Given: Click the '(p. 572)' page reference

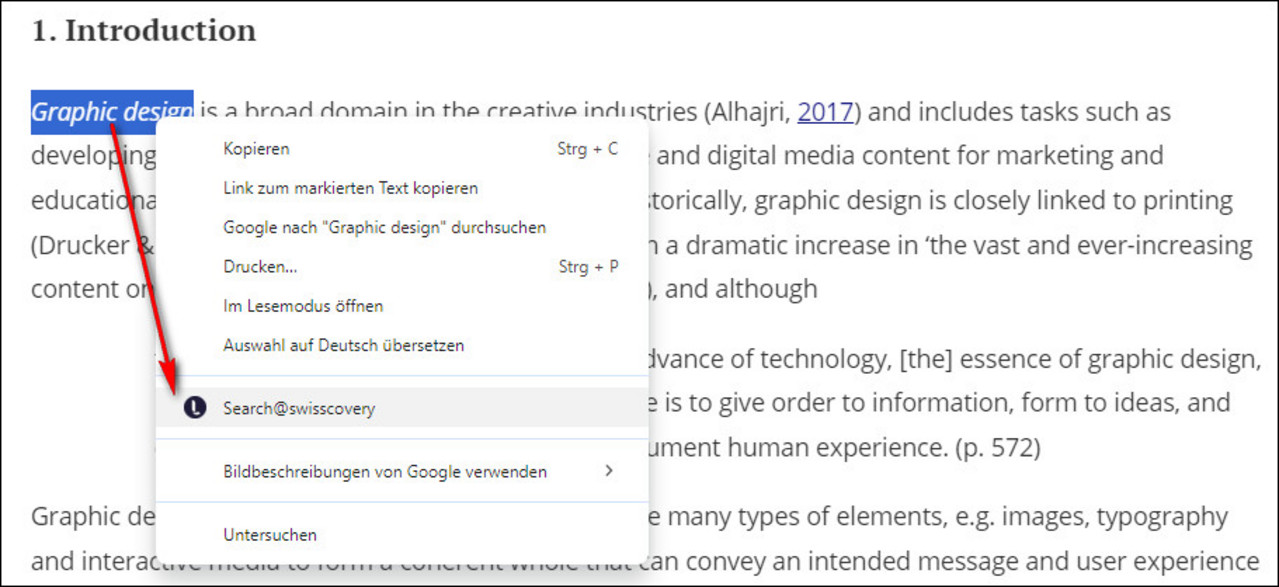Looking at the screenshot, I should pyautogui.click(x=997, y=448).
